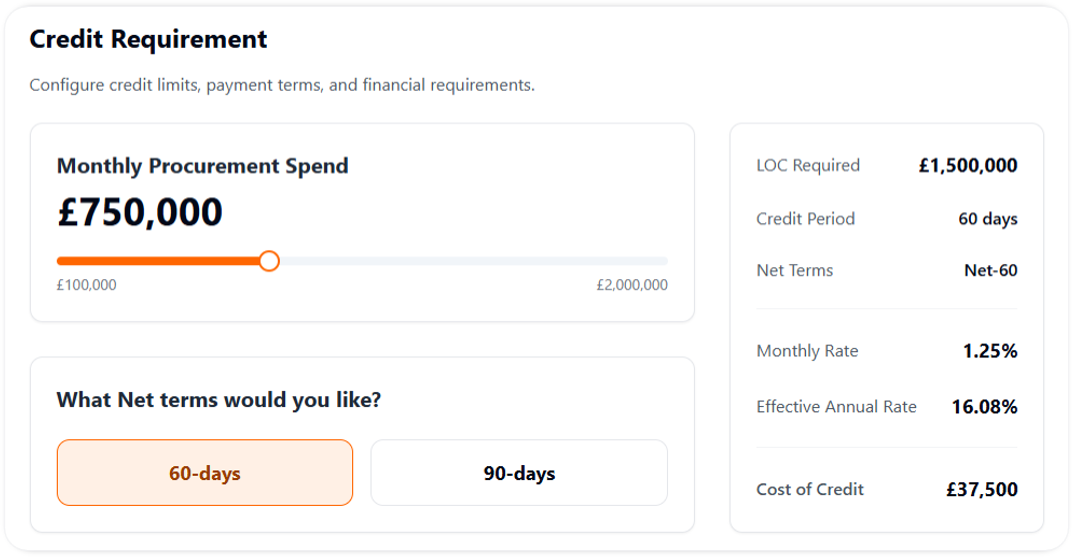Click the Monthly Procurement Spend slider handle
This screenshot has width=1073, height=557.
click(x=268, y=261)
